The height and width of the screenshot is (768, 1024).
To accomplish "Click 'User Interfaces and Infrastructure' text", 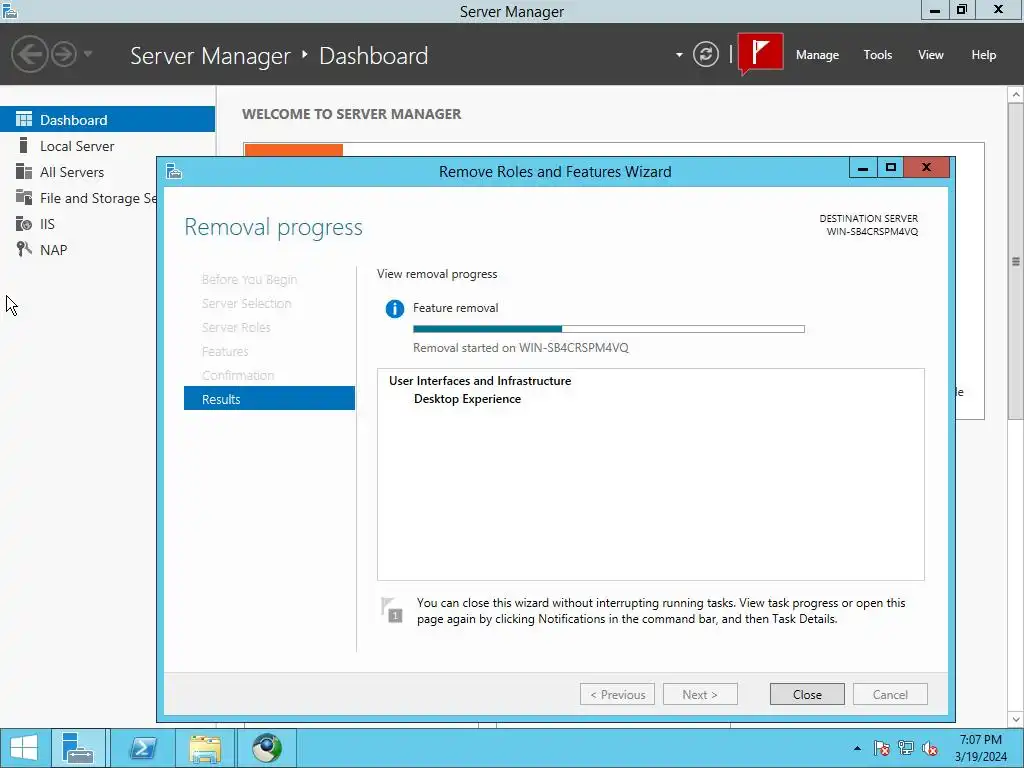I will (480, 381).
